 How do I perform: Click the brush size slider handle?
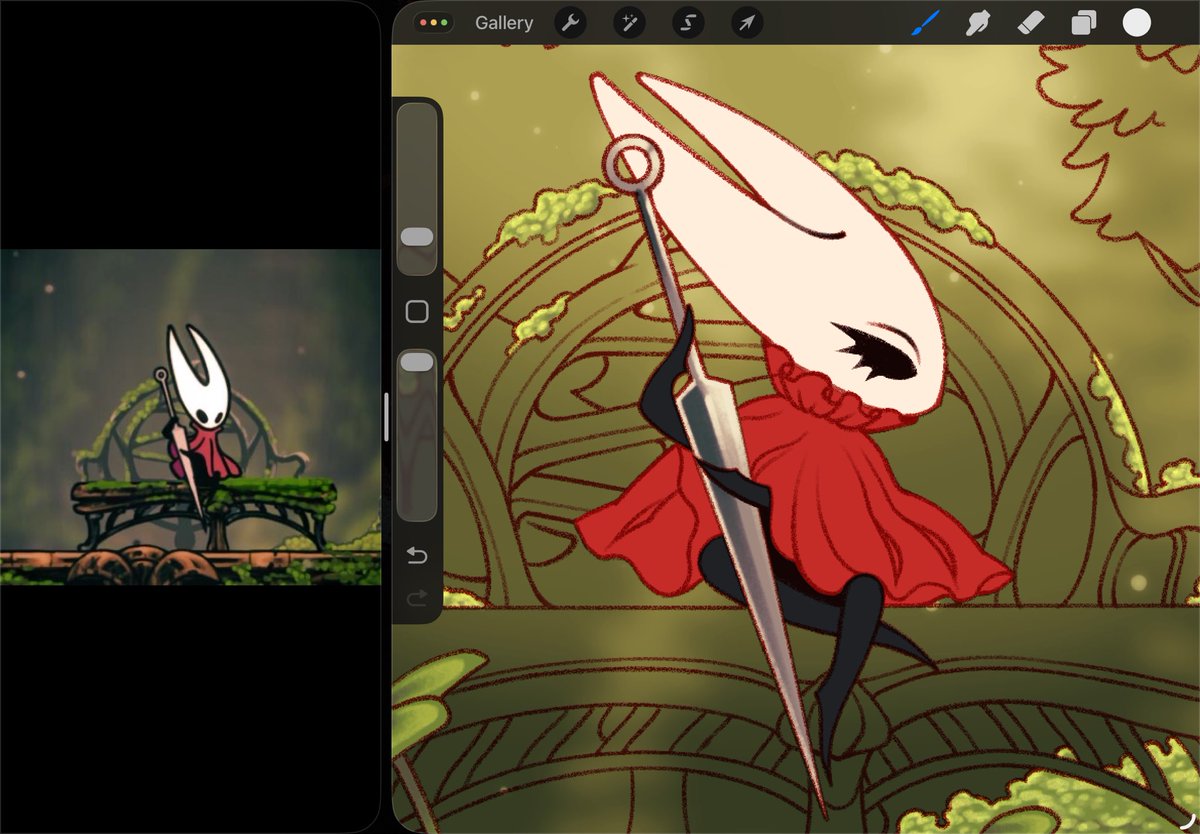pos(417,237)
